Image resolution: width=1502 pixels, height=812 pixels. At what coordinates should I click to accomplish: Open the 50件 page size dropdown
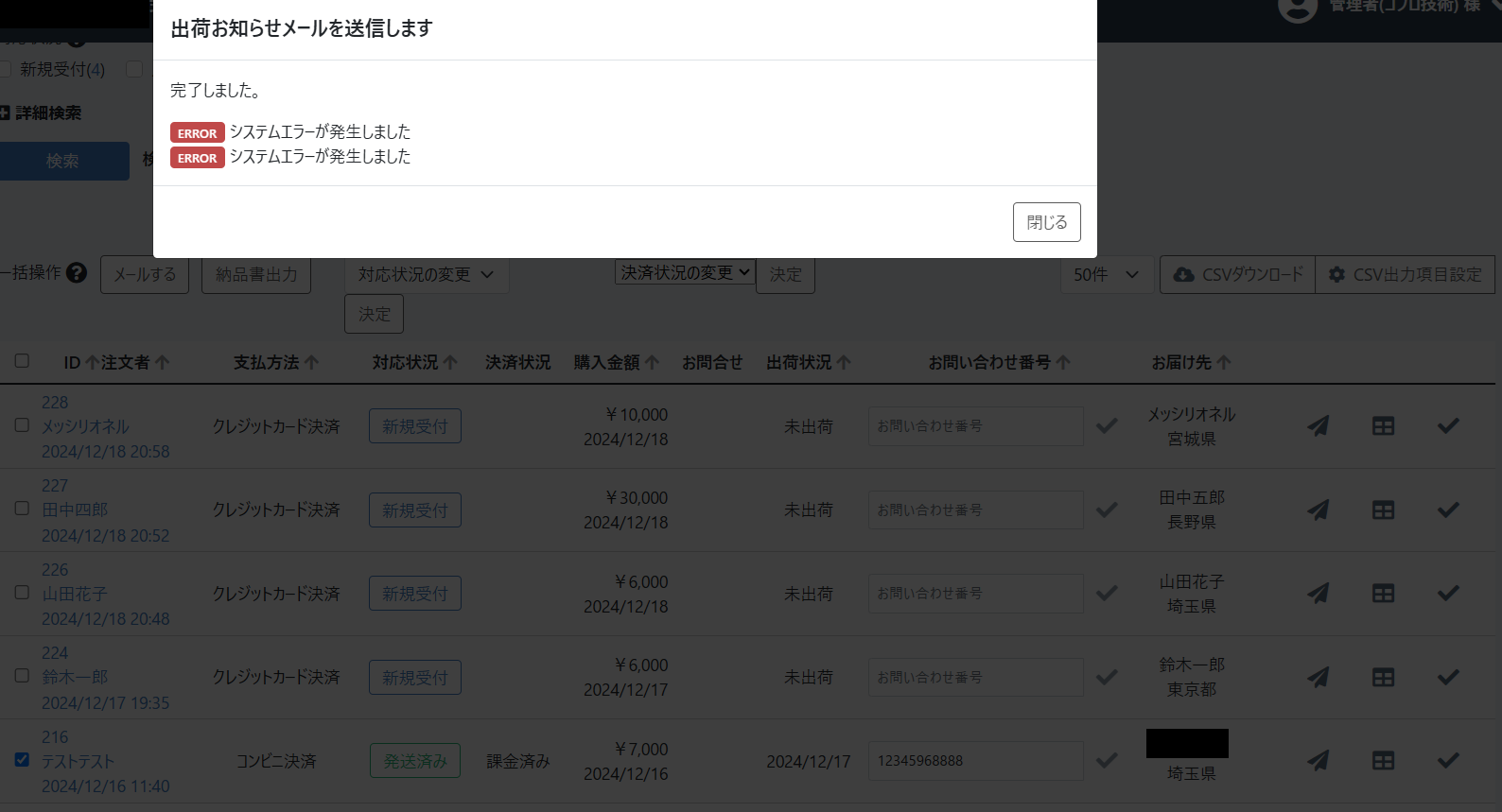(1106, 275)
